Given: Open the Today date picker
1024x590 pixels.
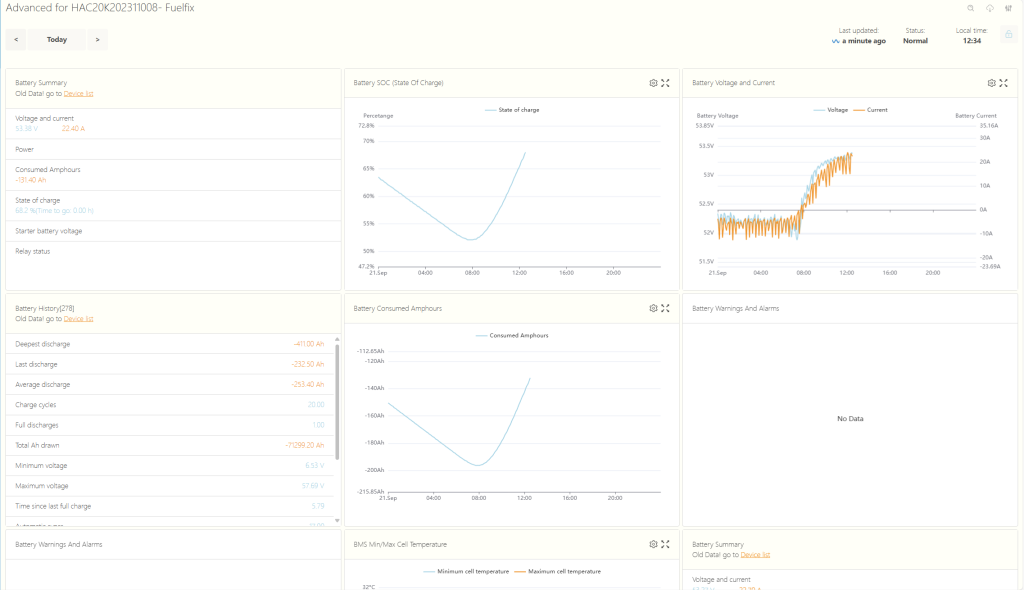Looking at the screenshot, I should click(57, 40).
